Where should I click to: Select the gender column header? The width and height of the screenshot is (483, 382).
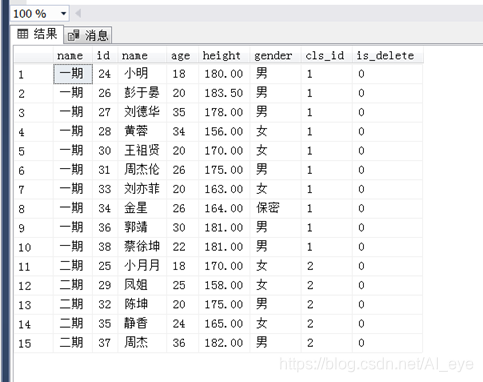275,55
